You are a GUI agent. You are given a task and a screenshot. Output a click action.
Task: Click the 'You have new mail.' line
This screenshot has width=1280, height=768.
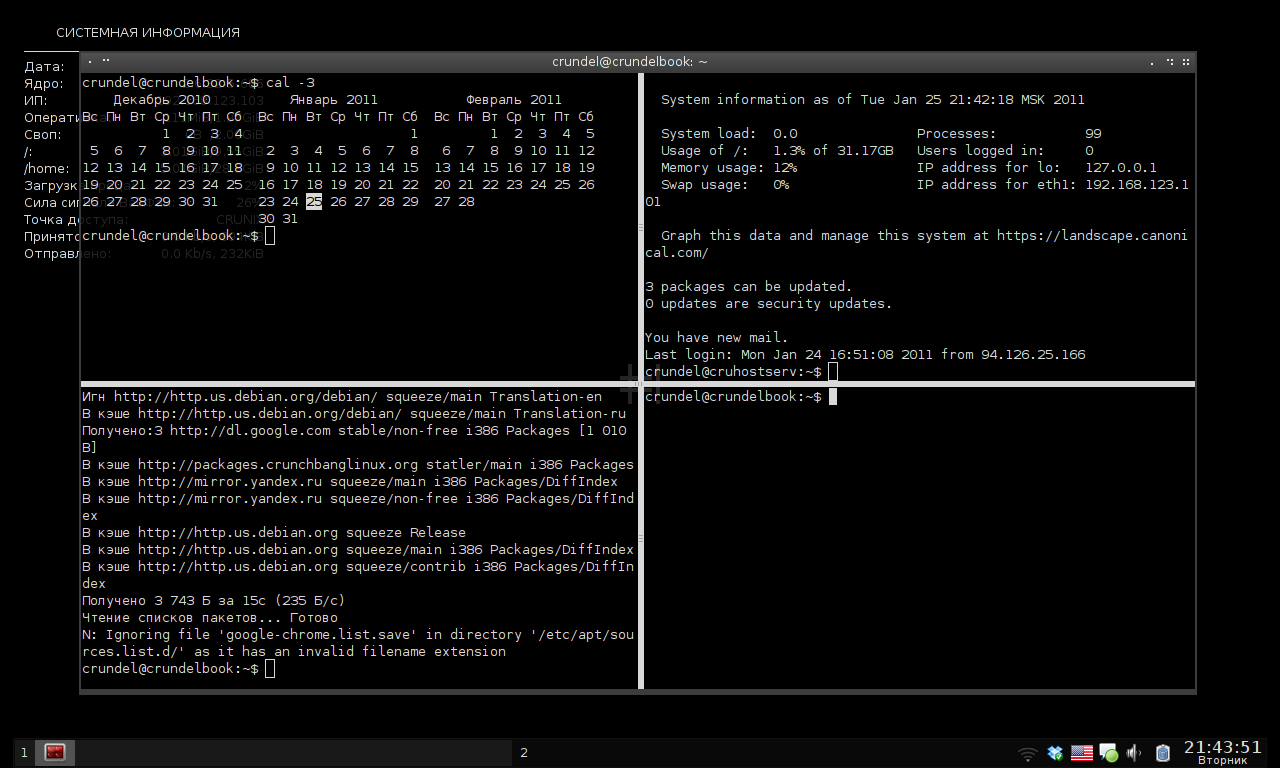tap(717, 338)
